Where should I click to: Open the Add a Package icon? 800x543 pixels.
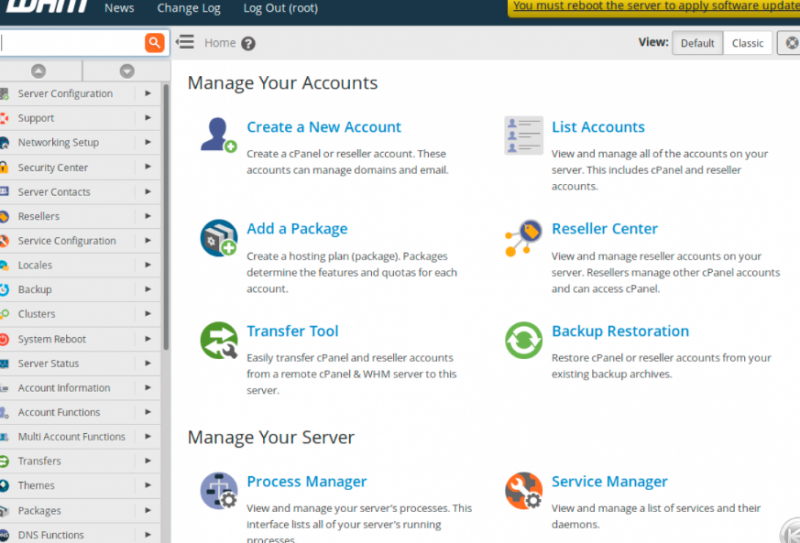click(x=218, y=238)
